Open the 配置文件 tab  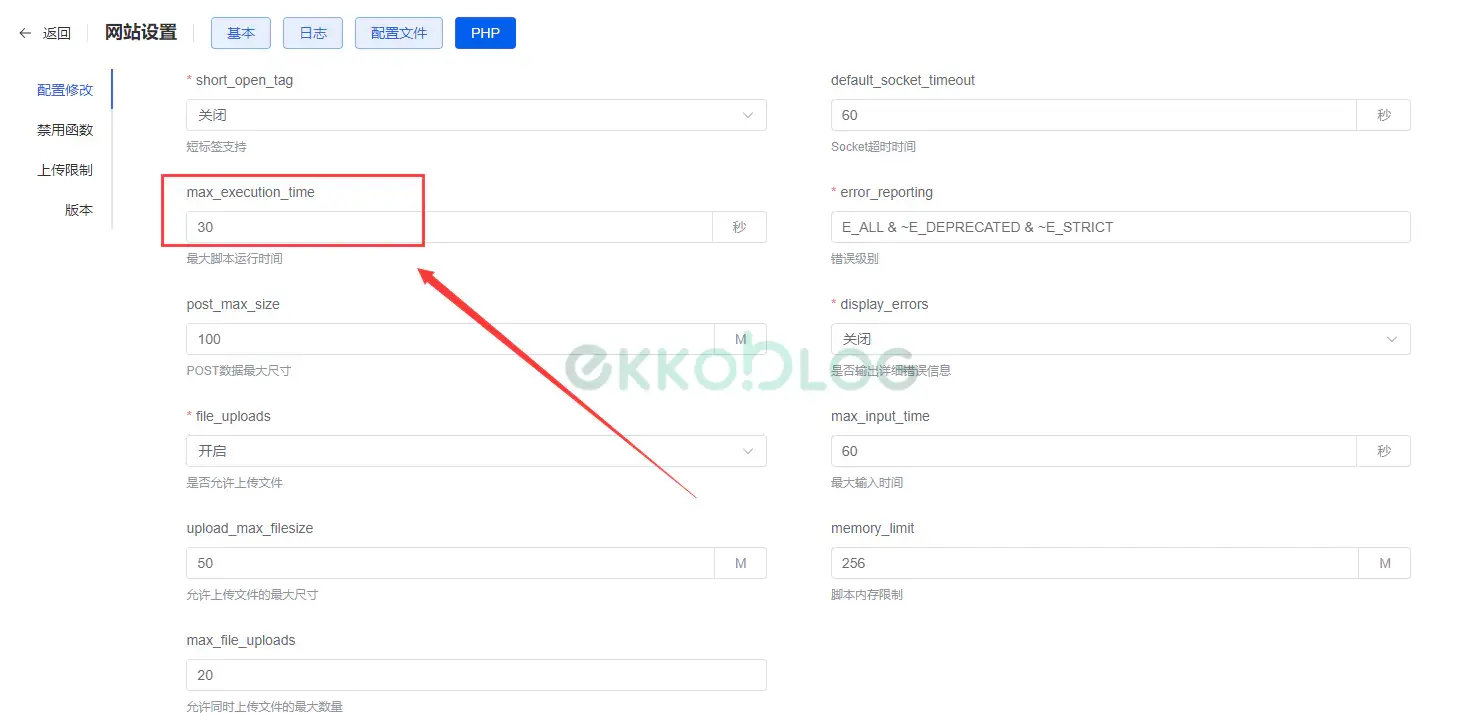399,33
